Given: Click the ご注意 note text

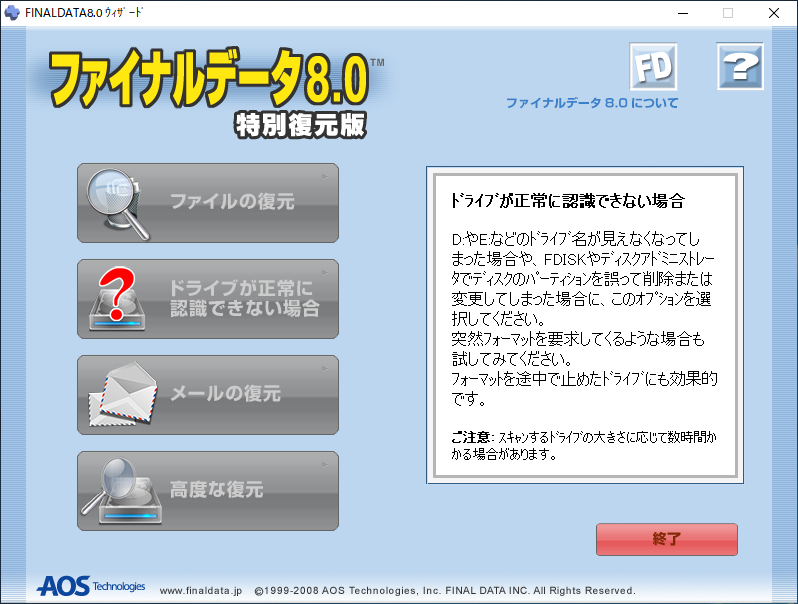Looking at the screenshot, I should [584, 445].
